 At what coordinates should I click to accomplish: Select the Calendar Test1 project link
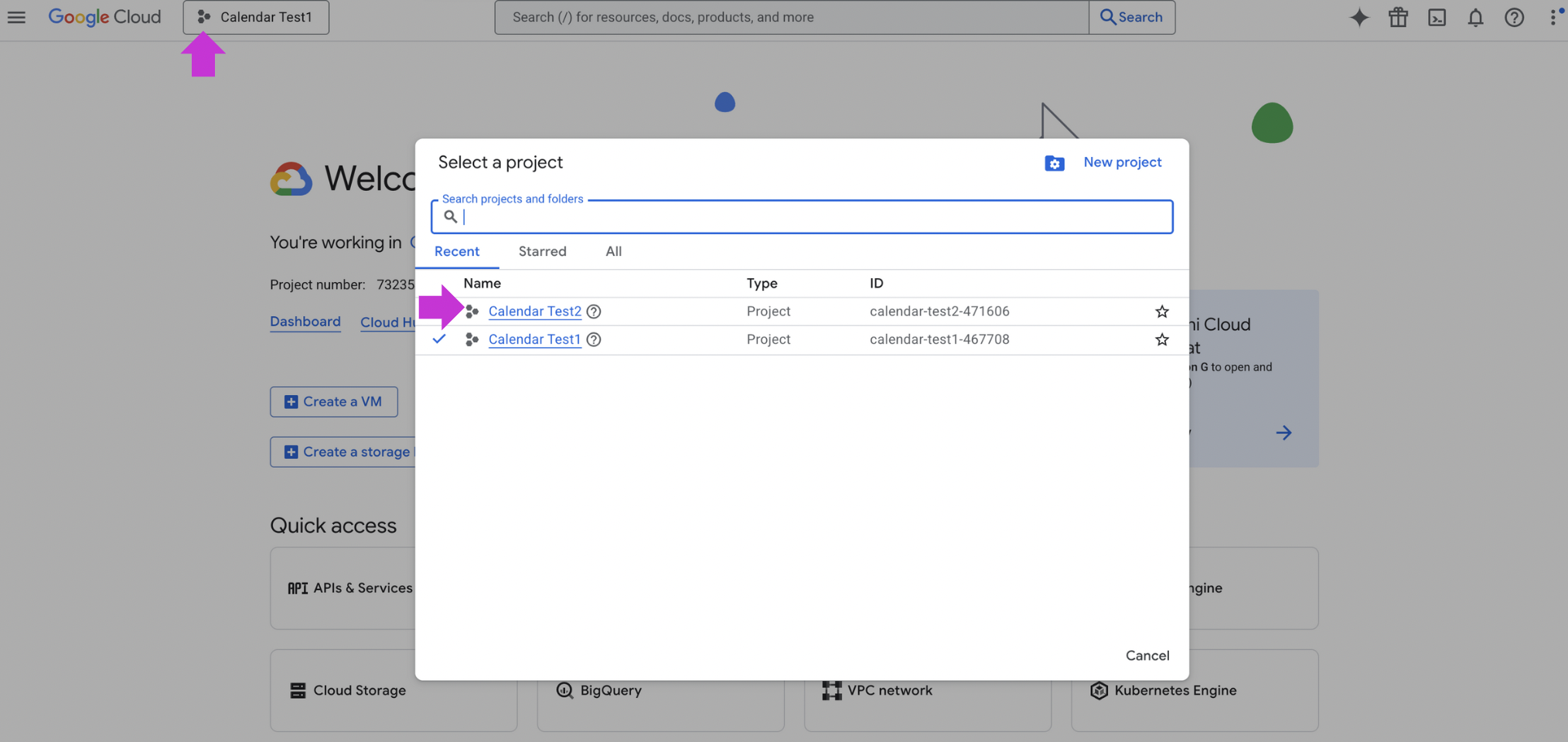coord(534,339)
